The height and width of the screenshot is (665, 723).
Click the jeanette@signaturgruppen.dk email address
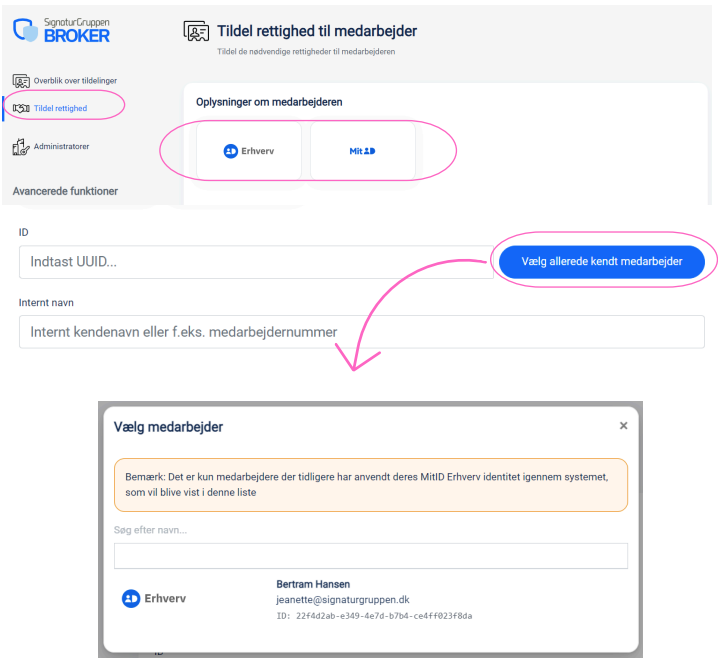343,600
